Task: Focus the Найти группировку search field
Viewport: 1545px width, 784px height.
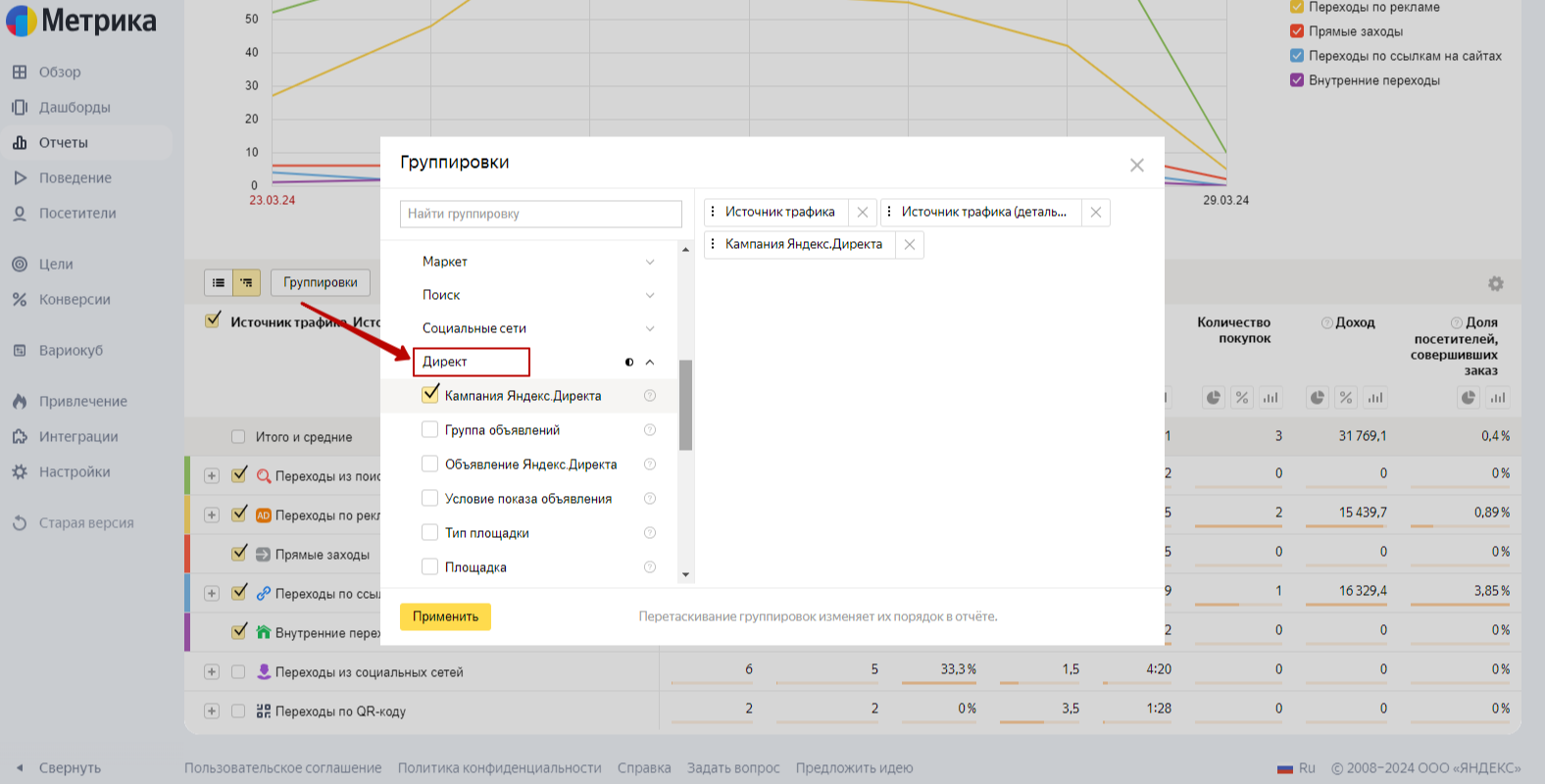Action: (541, 214)
